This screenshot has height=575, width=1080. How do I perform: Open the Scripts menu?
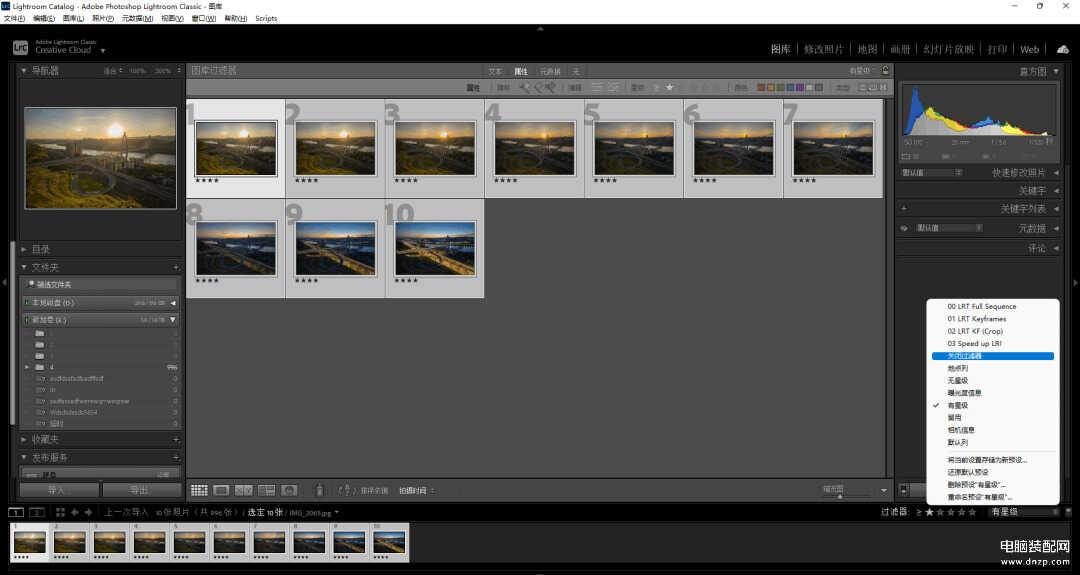tap(266, 19)
